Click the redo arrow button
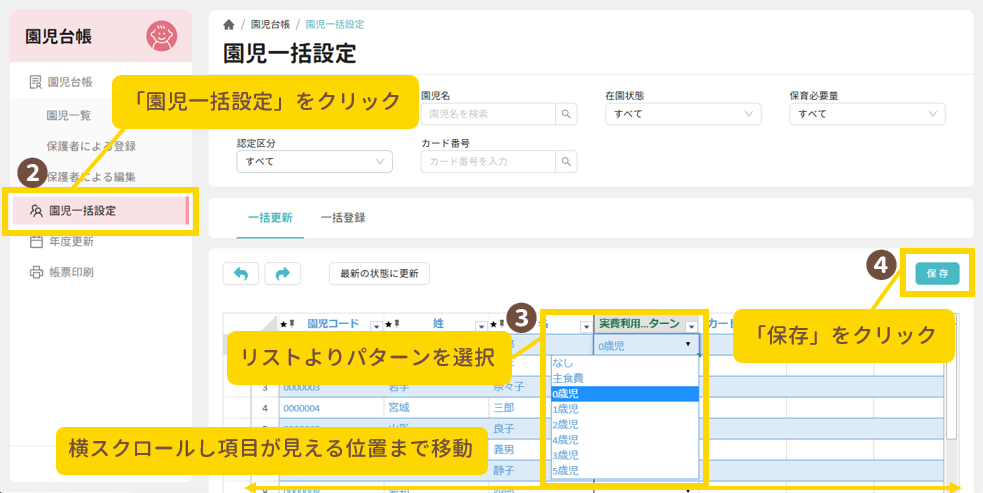This screenshot has height=493, width=983. point(282,273)
